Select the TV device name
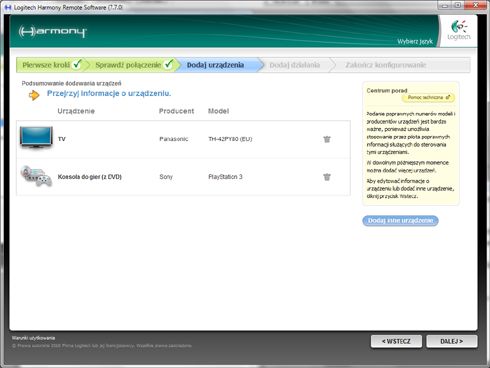This screenshot has width=490, height=368. [x=62, y=139]
